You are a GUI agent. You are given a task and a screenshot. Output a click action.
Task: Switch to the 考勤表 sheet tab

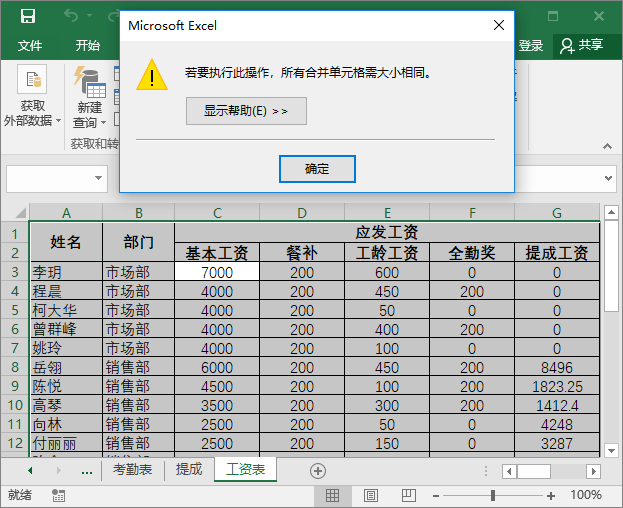click(132, 470)
